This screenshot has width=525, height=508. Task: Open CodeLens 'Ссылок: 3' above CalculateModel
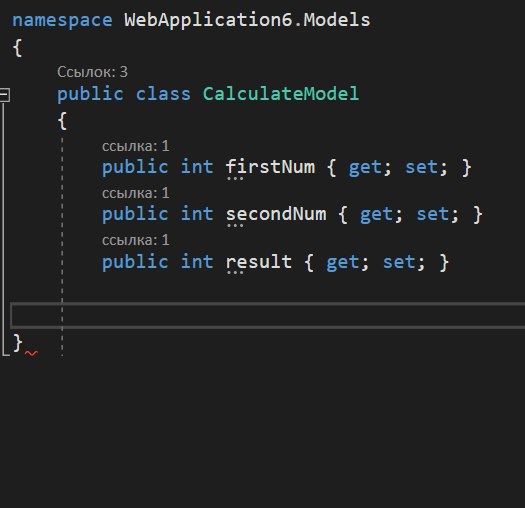point(92,72)
